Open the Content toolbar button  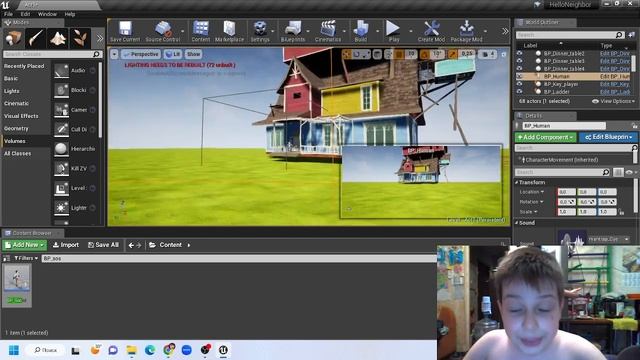[x=200, y=31]
